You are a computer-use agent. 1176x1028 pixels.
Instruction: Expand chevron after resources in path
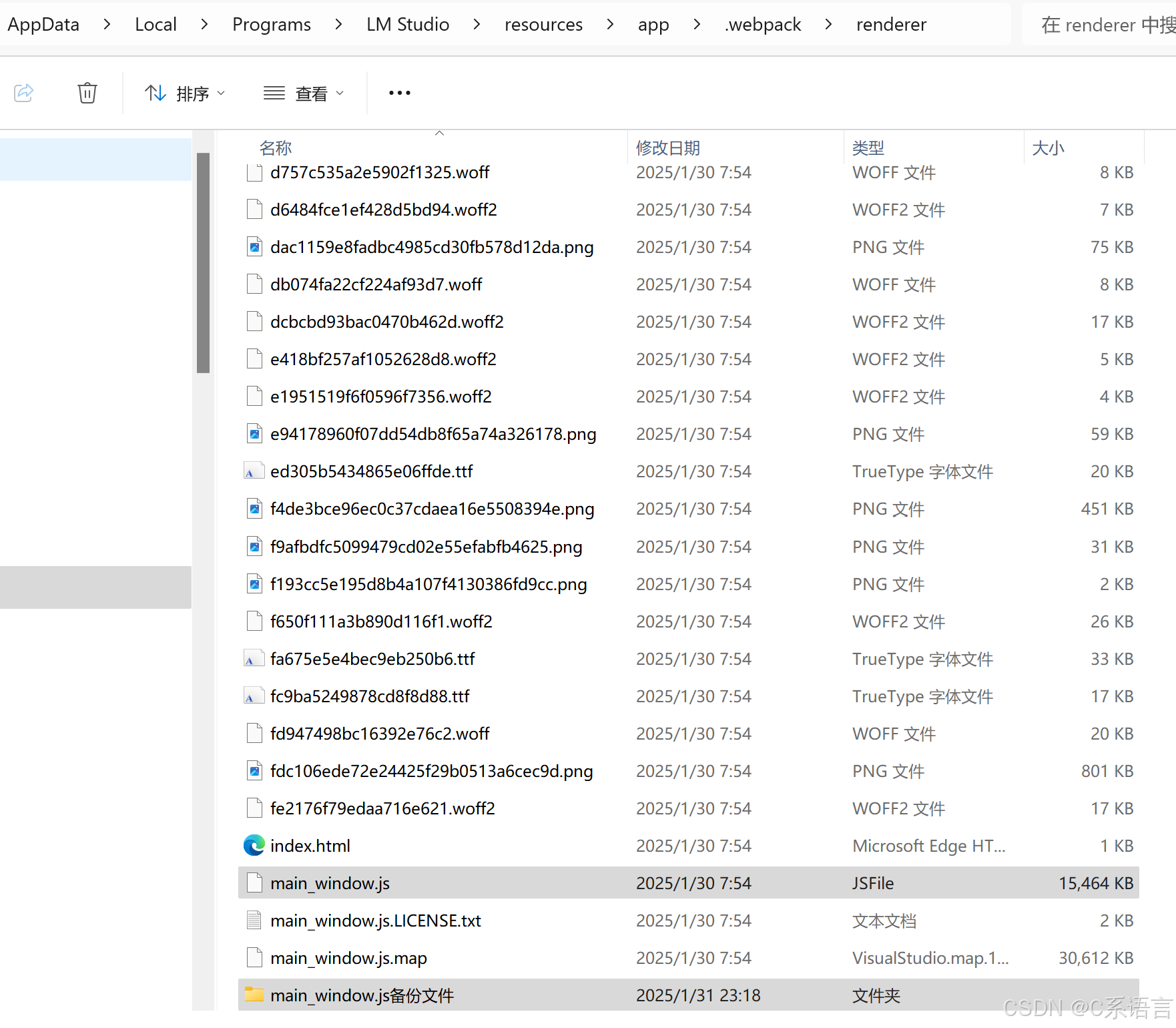tap(610, 25)
